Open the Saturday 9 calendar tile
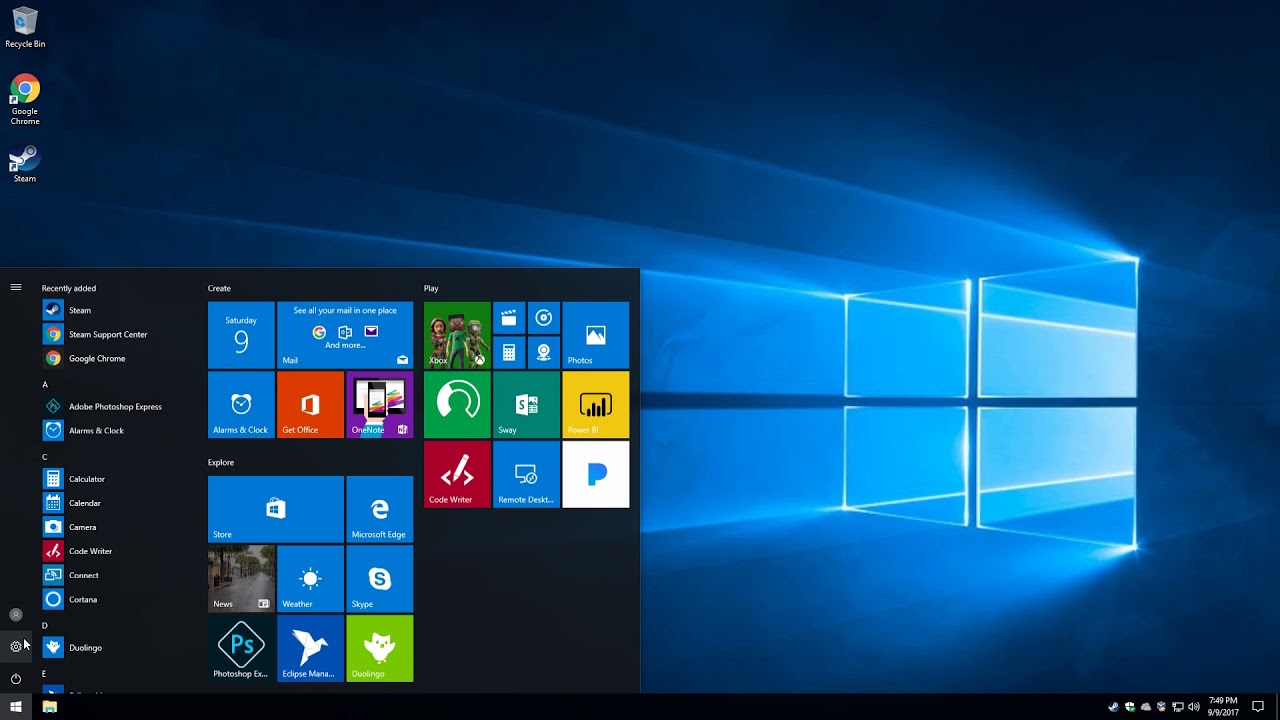Viewport: 1280px width, 720px height. [x=241, y=335]
